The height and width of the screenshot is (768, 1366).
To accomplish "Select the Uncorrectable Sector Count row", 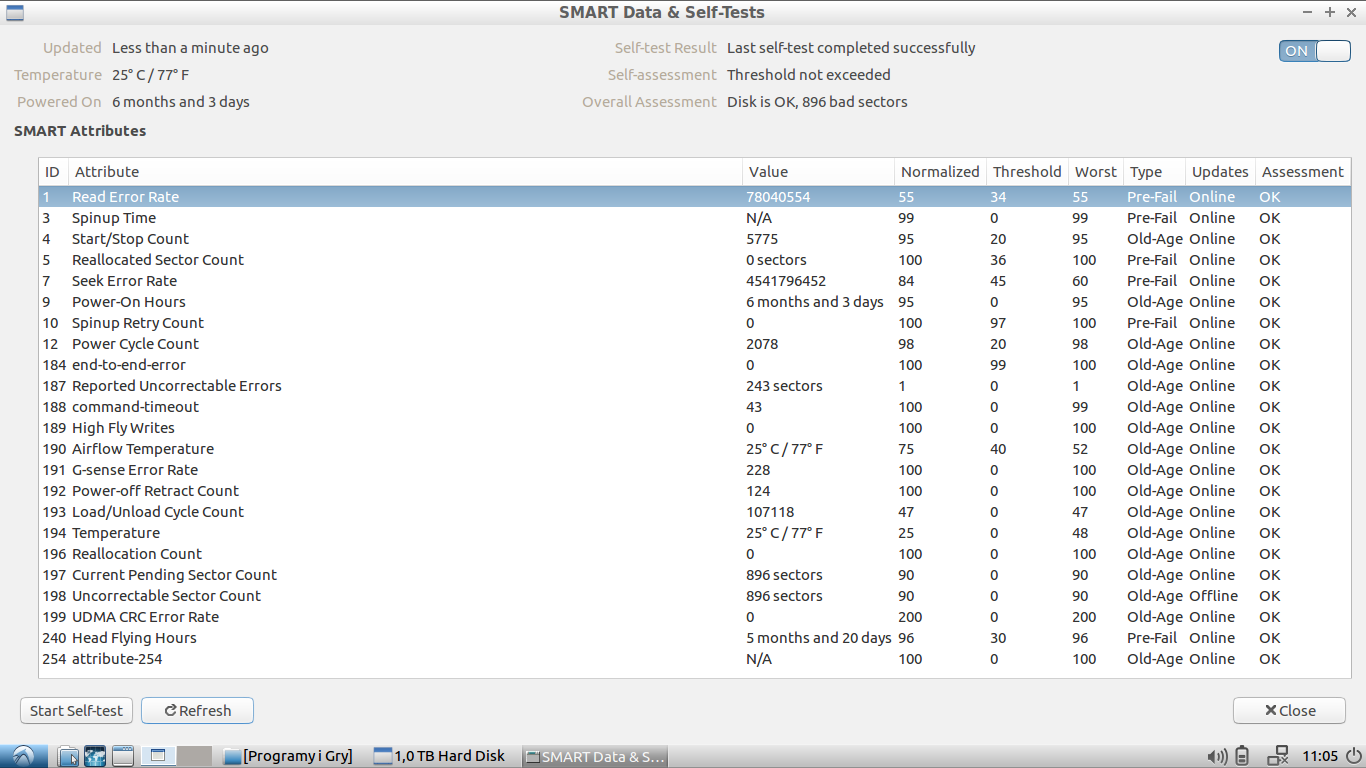I will tap(694, 596).
